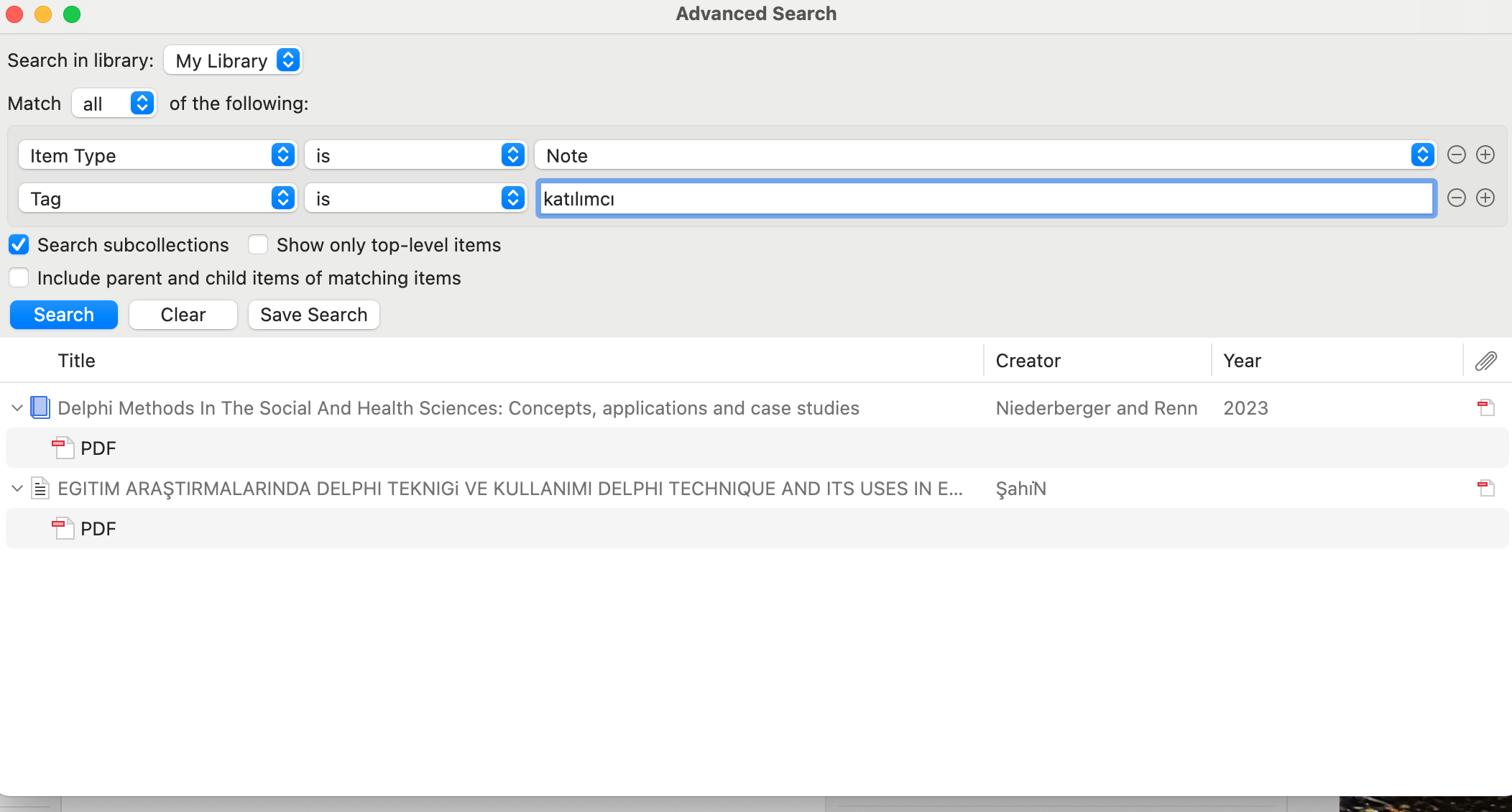
Task: Add condition after Tag row
Action: tap(1485, 198)
